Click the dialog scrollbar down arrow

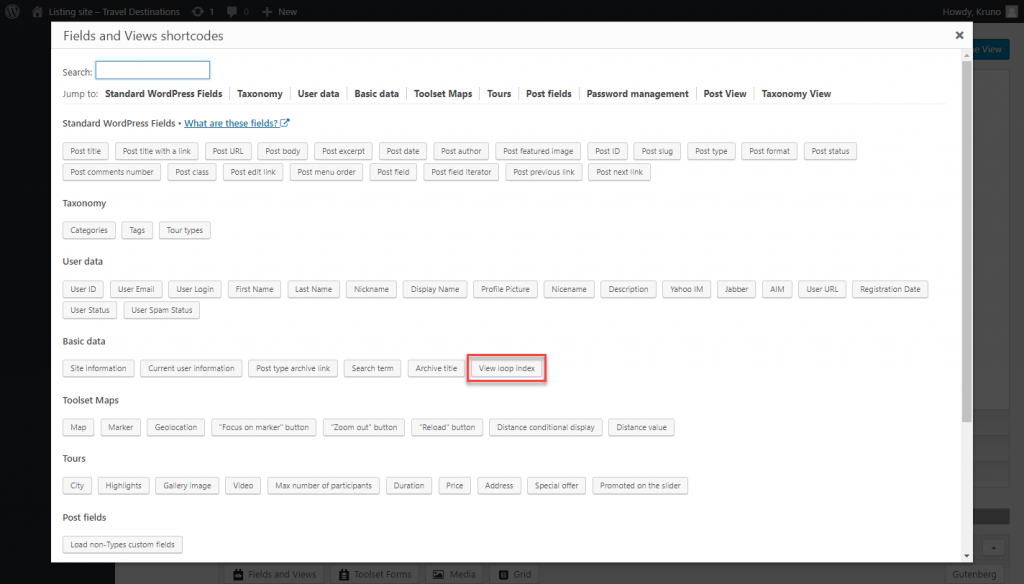(967, 556)
